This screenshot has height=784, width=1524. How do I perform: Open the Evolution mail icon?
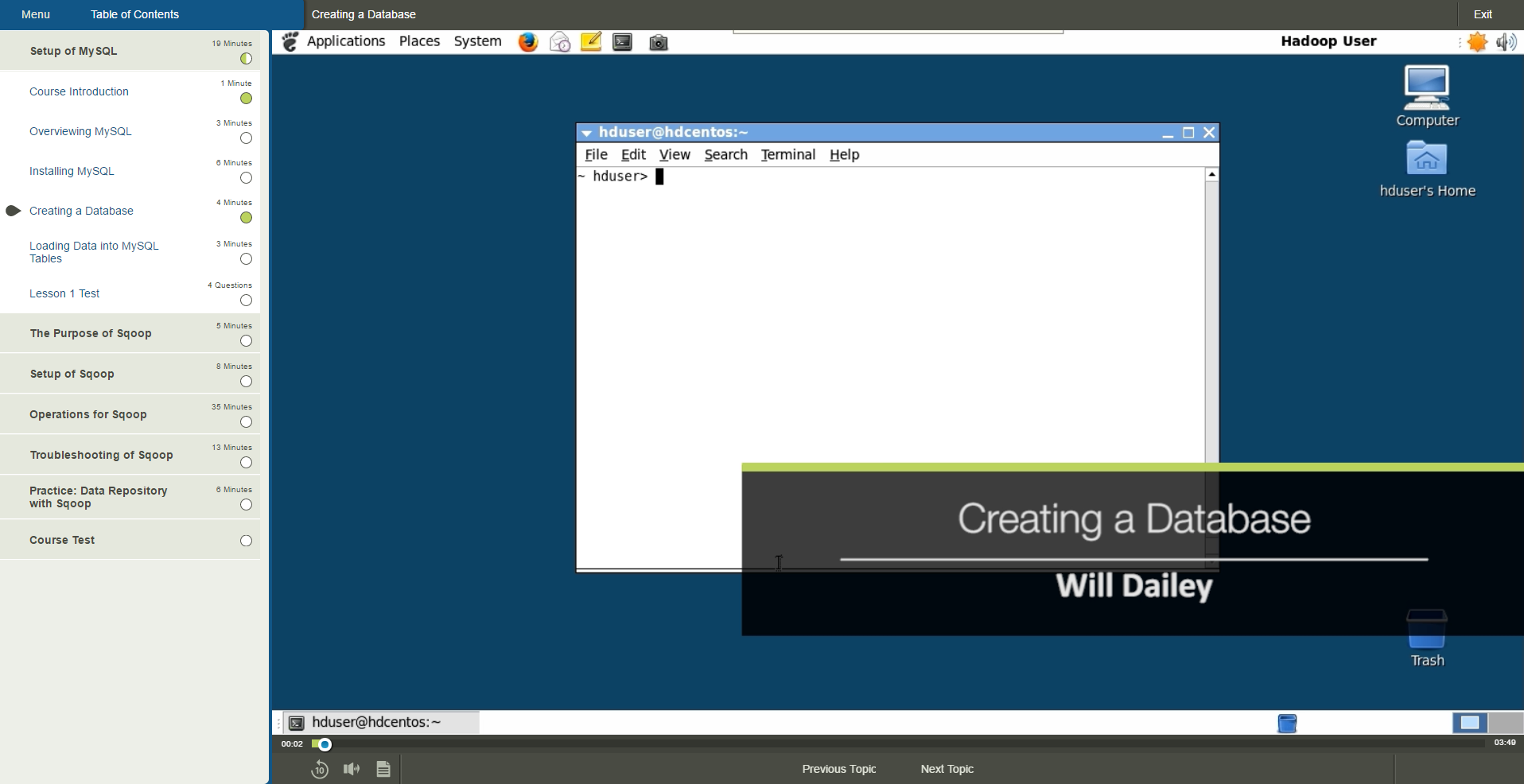tap(560, 42)
